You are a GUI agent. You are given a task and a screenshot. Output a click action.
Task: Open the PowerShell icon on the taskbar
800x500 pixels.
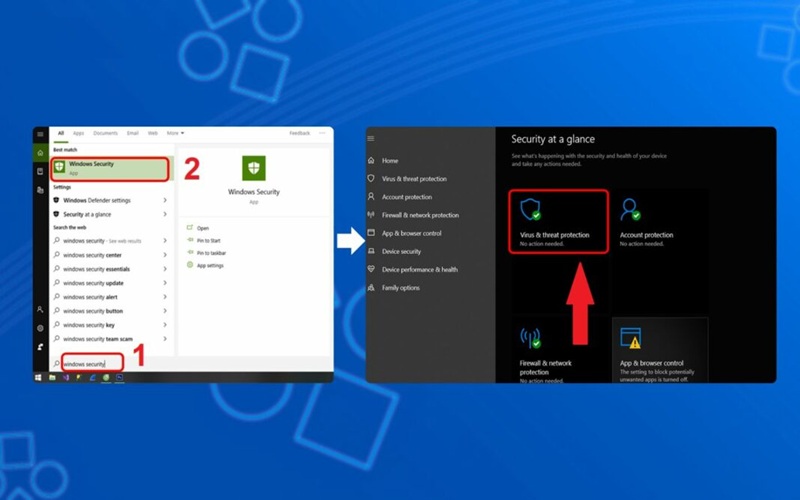point(119,378)
